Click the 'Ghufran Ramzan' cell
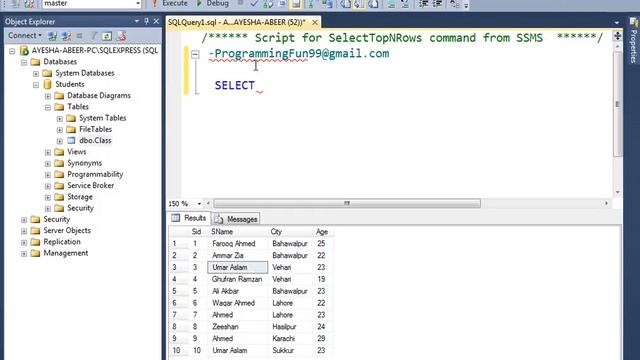640x360 pixels. click(238, 279)
